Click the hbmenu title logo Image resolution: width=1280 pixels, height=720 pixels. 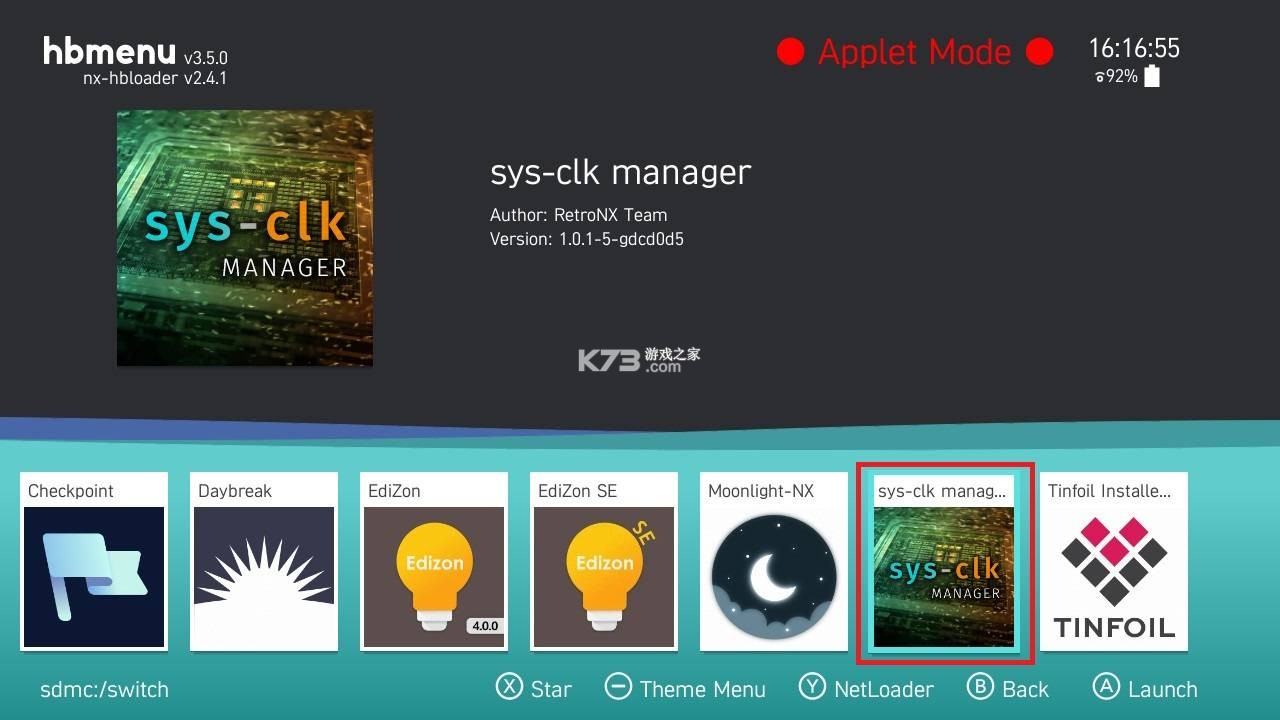(108, 52)
